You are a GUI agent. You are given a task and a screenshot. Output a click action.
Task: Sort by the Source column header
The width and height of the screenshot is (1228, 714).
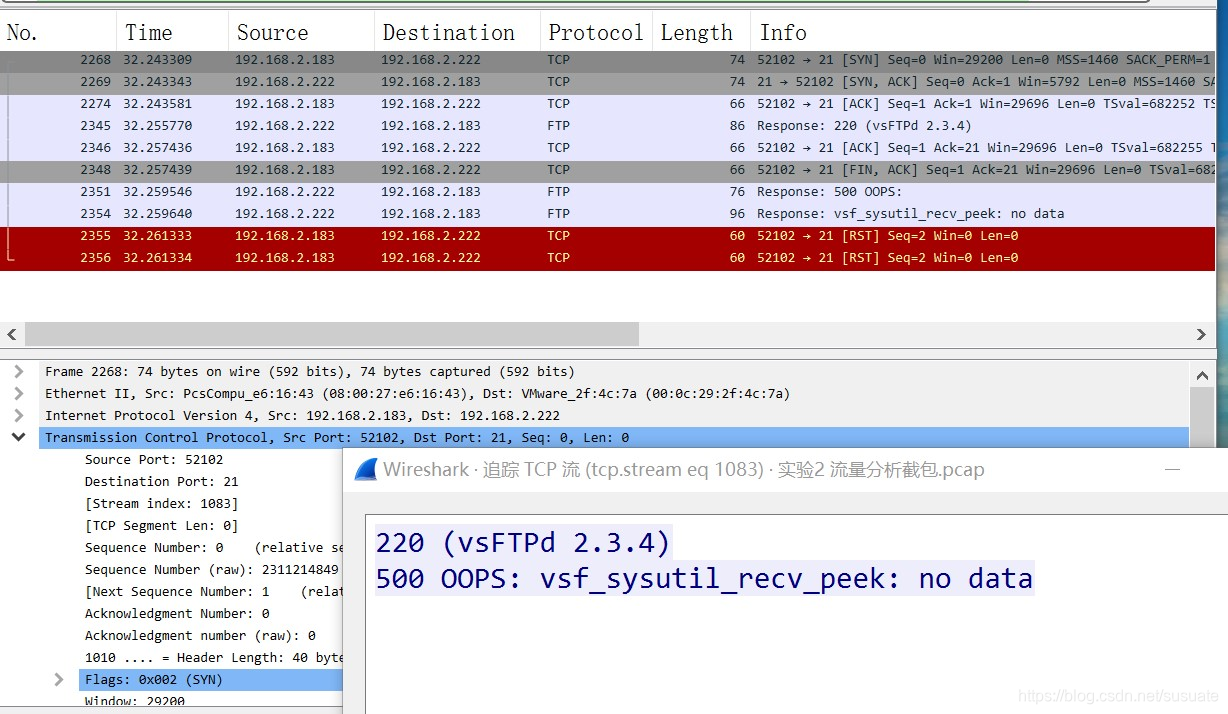(x=301, y=32)
